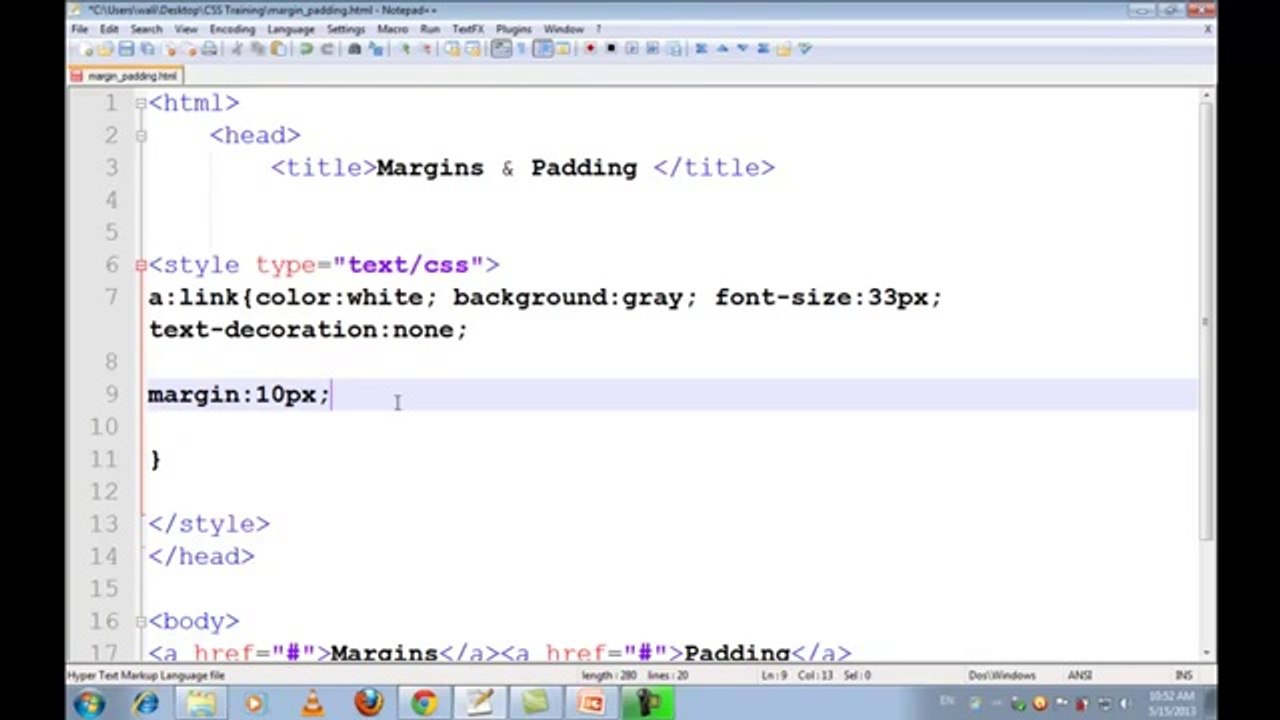Screen dimensions: 1280x720
Task: Click the Redo toolbar icon
Action: pyautogui.click(x=327, y=48)
